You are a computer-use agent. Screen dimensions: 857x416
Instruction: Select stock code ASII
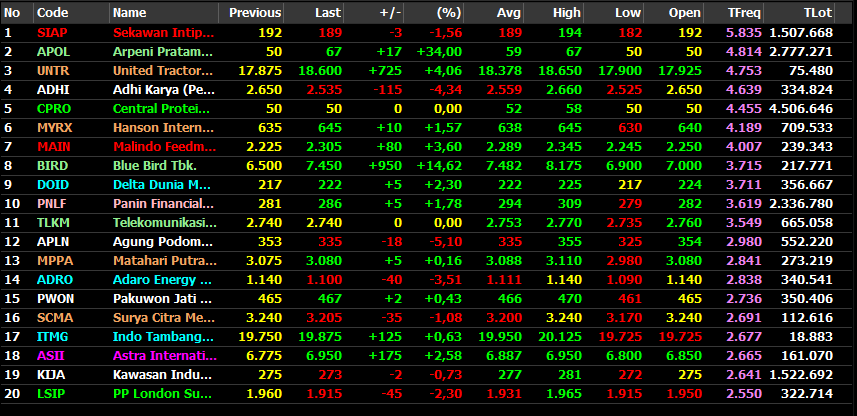(50, 356)
